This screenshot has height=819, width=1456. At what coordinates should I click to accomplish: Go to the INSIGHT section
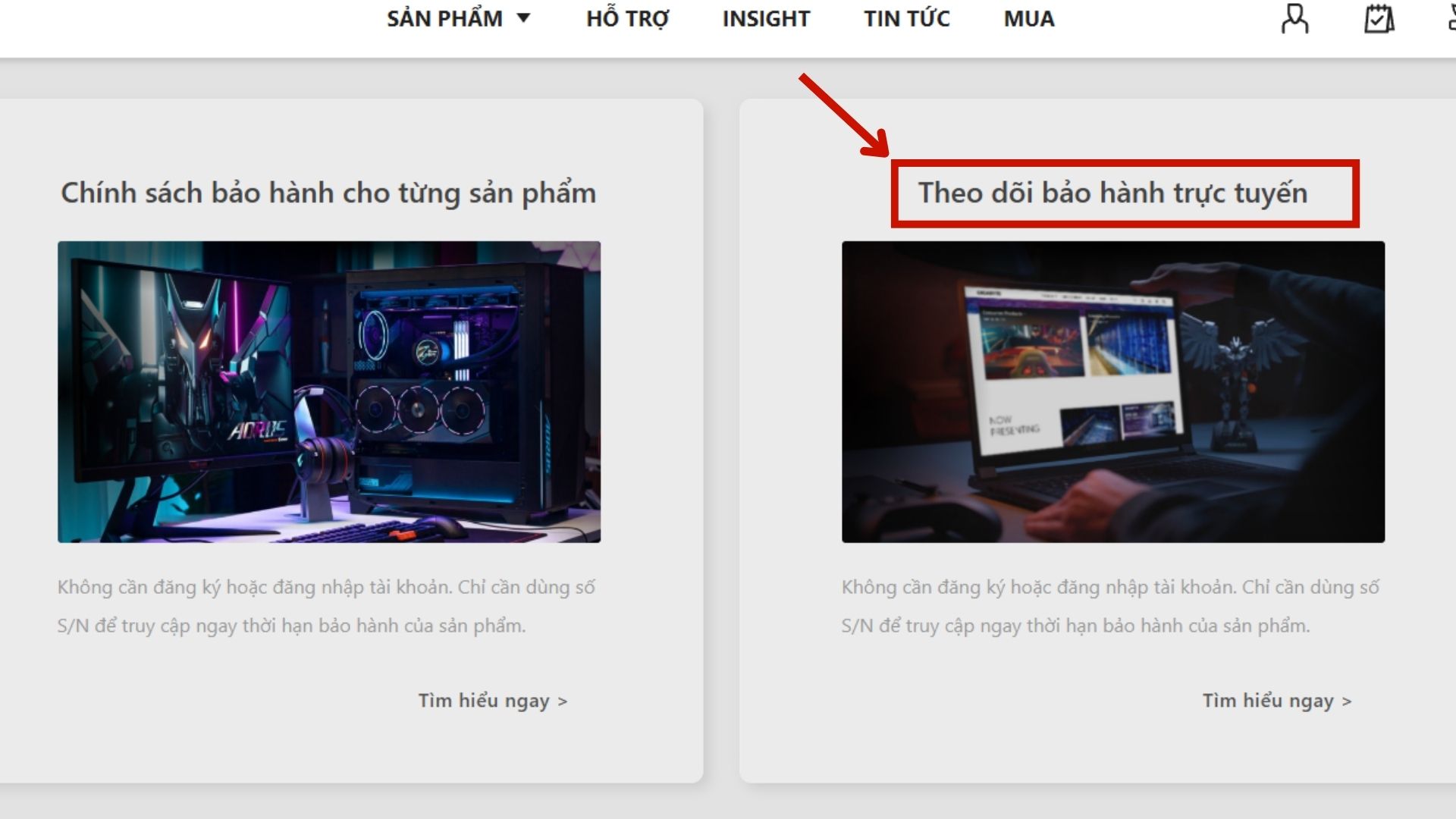coord(766,18)
